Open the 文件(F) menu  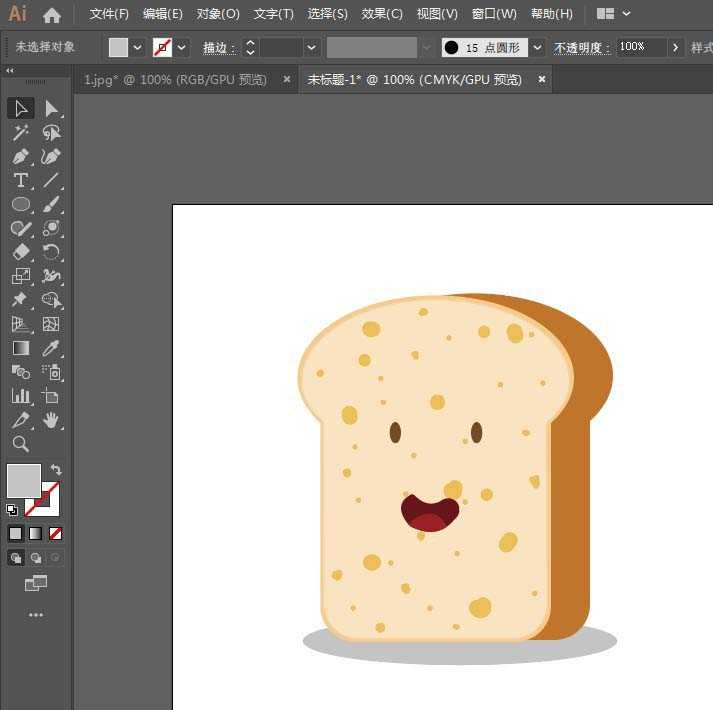(109, 14)
